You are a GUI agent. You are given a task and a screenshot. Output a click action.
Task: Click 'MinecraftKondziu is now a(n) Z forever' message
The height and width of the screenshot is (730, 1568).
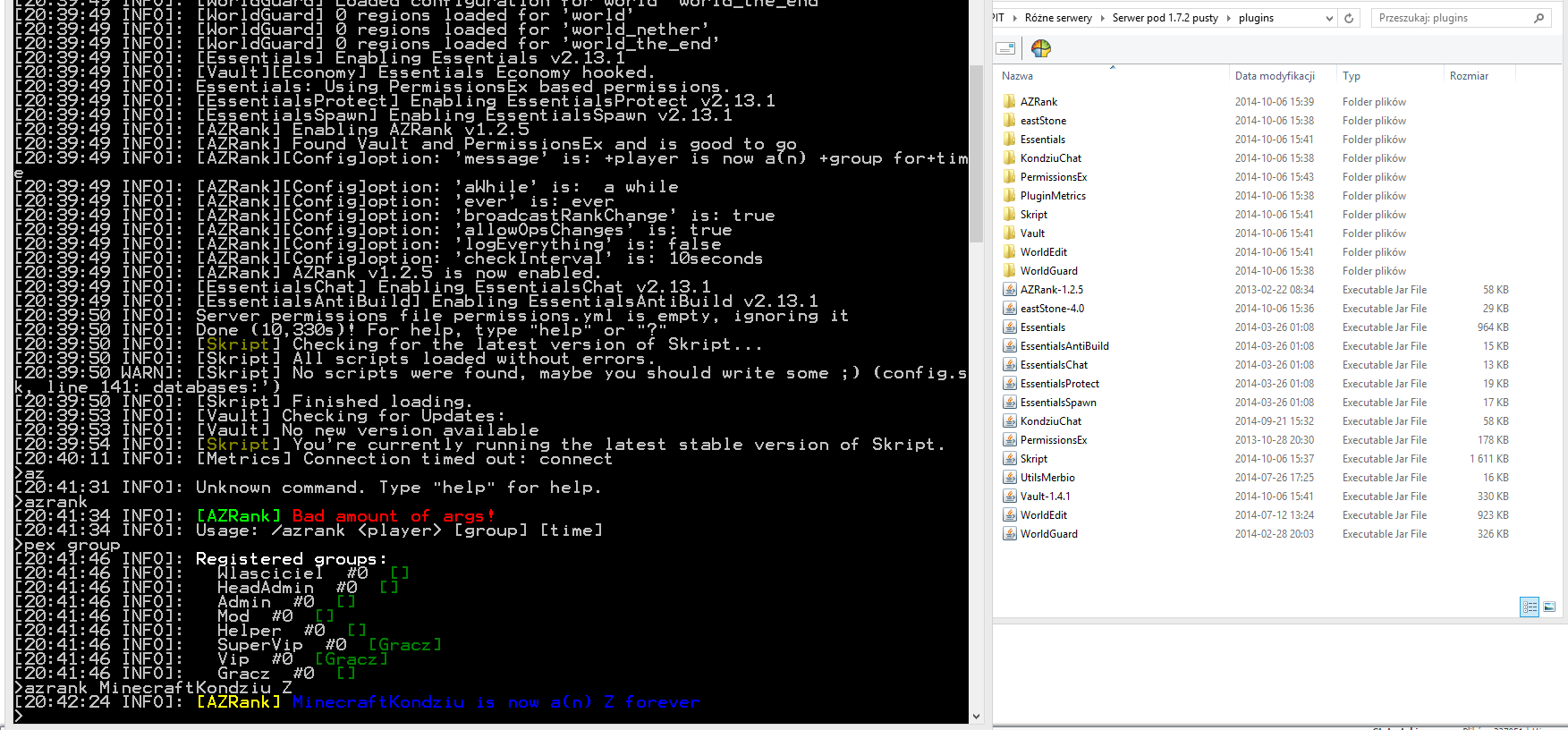[x=496, y=702]
